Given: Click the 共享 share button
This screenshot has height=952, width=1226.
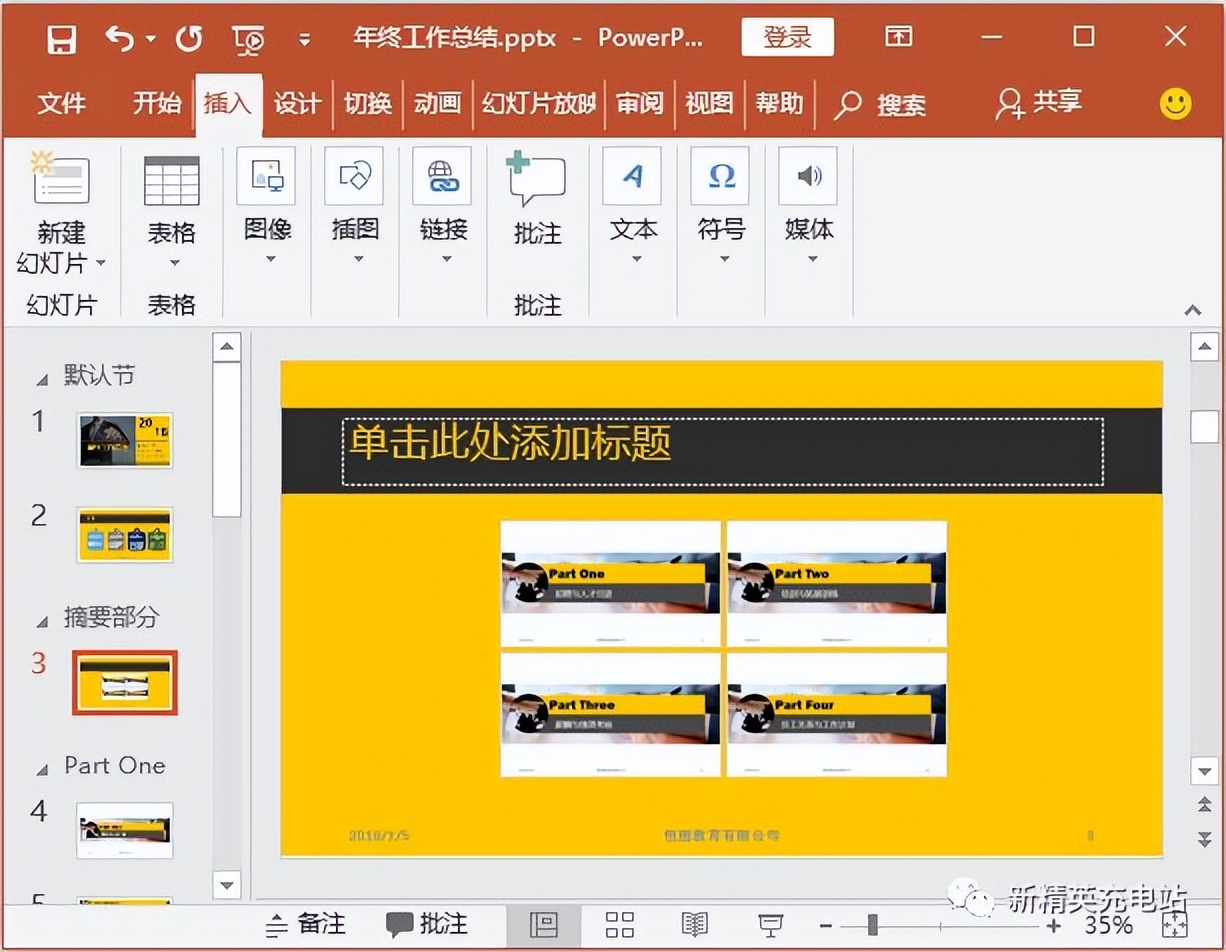Looking at the screenshot, I should click(x=1040, y=103).
